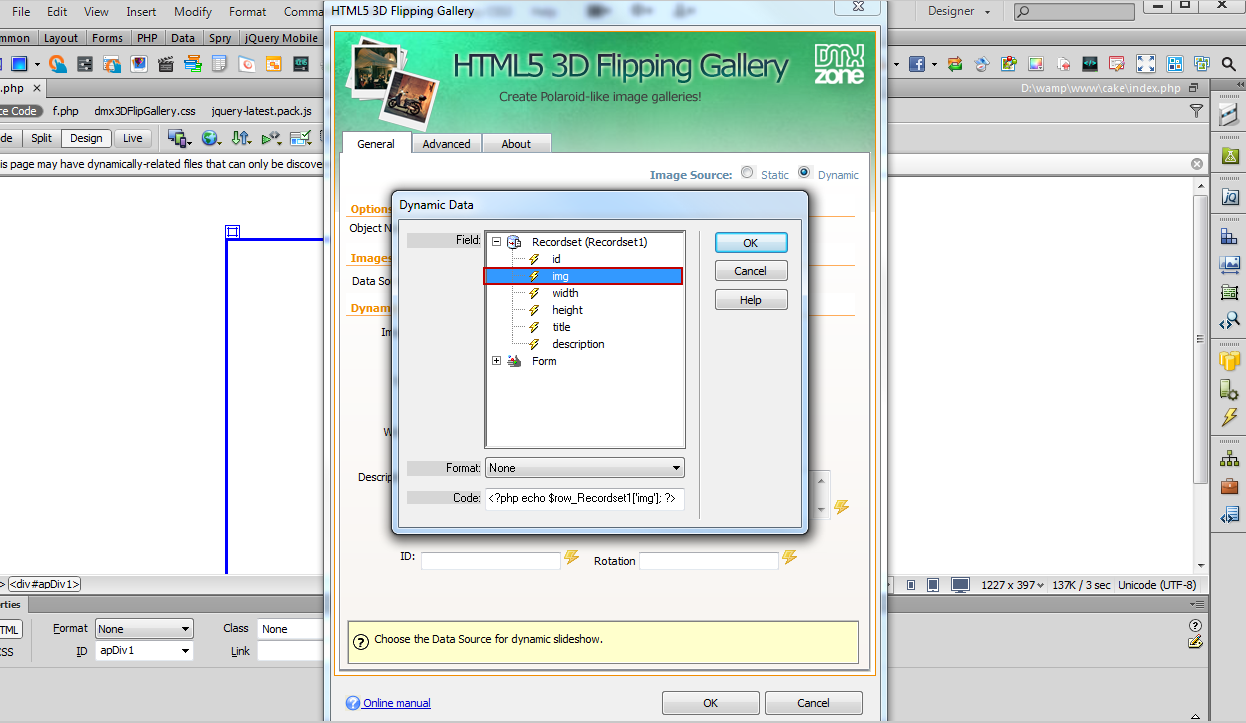Switch to the Advanced tab
Screen dimensions: 1246x723
pos(446,144)
